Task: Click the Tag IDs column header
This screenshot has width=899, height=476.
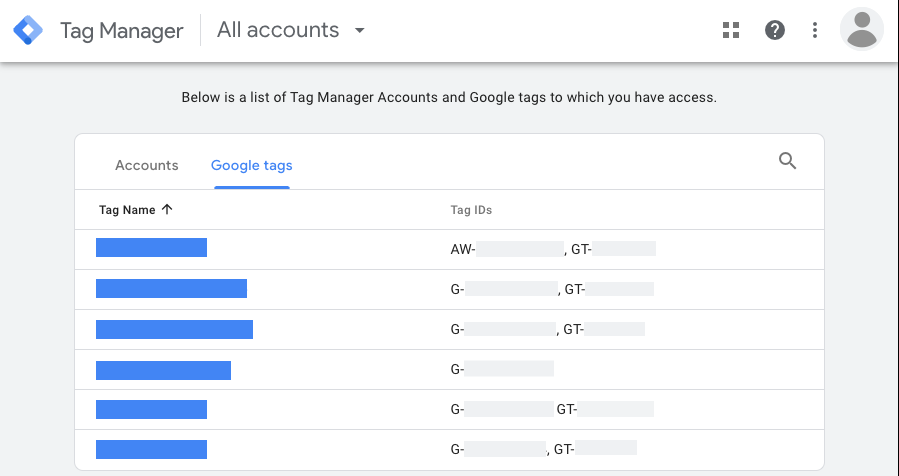Action: coord(471,210)
